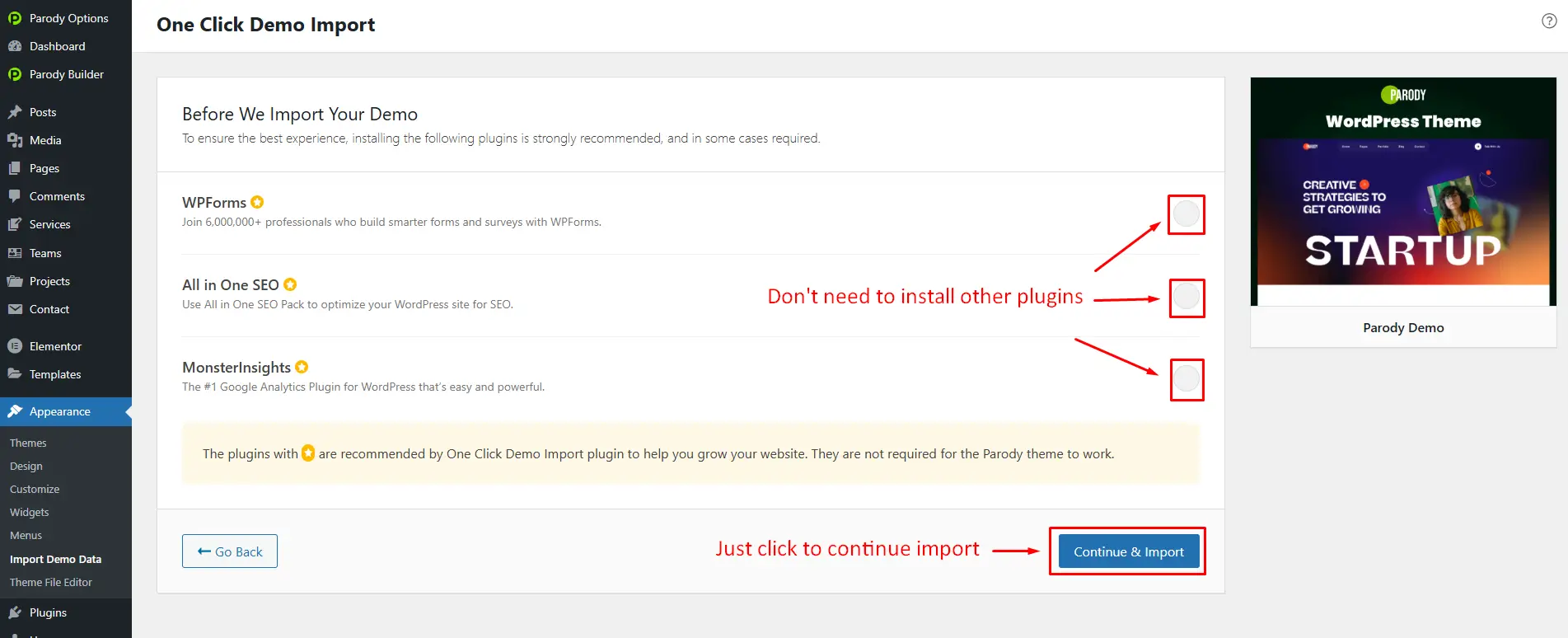The width and height of the screenshot is (1568, 638).
Task: Toggle the All in One SEO plugin checkbox
Action: 1187,297
